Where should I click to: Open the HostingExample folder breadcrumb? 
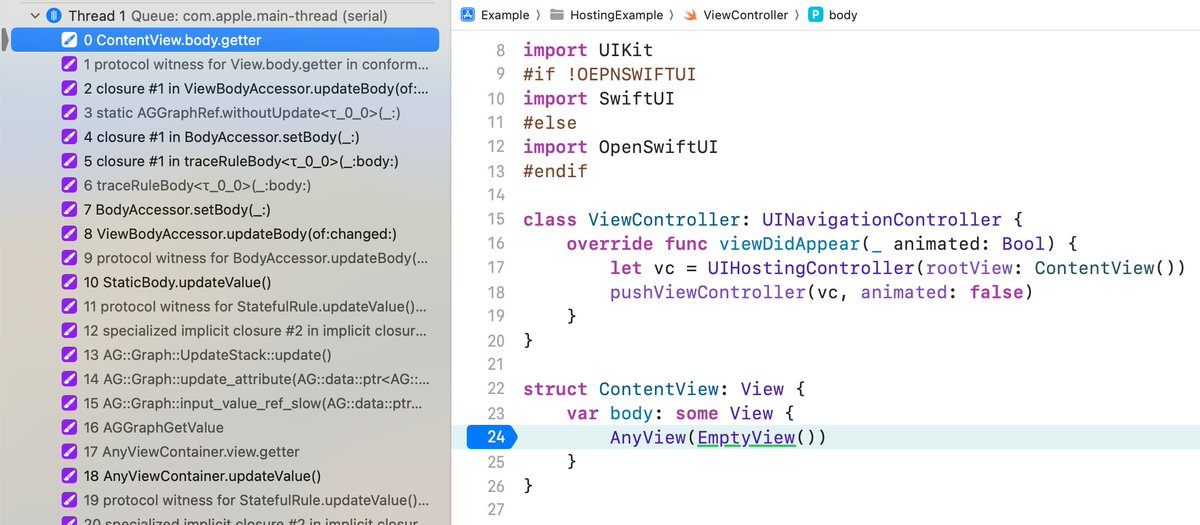[617, 15]
